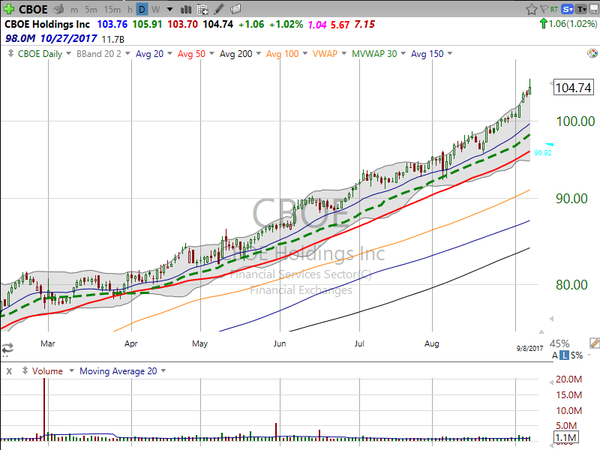Viewport: 600px width, 450px height.
Task: Mark CBOE as favorite with the star icon
Action: [531, 9]
